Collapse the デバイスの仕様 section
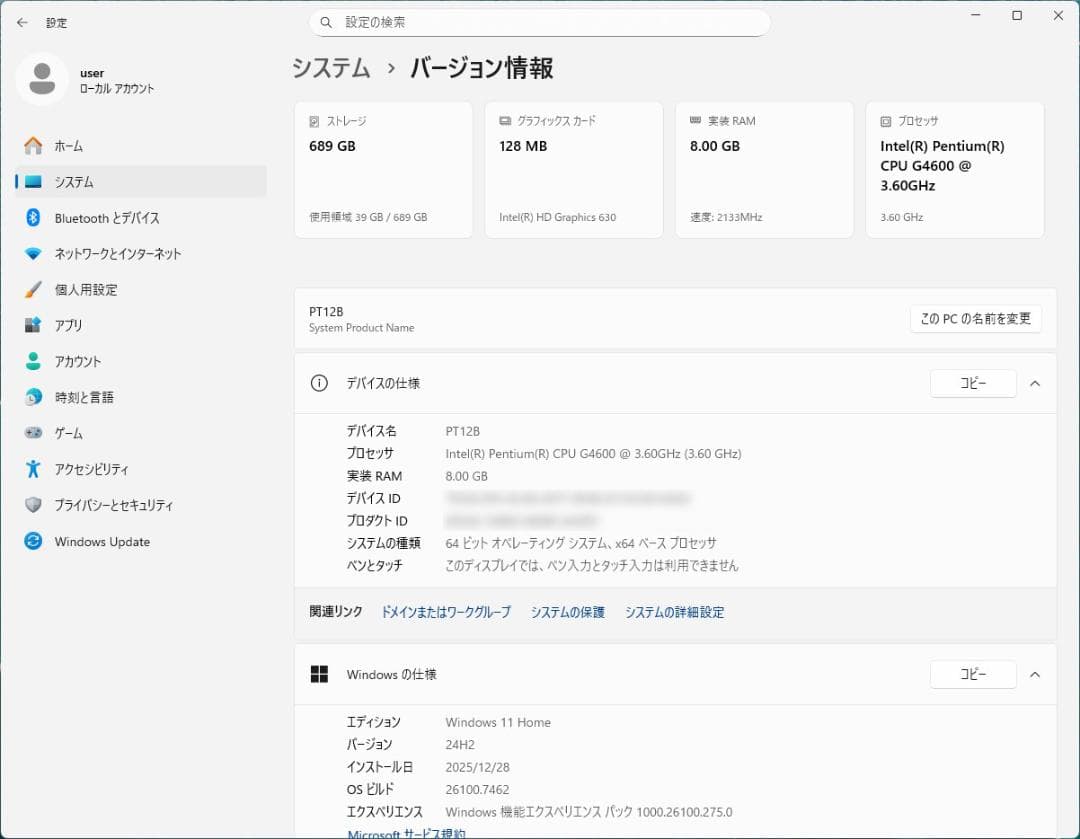The height and width of the screenshot is (839, 1080). point(1035,383)
